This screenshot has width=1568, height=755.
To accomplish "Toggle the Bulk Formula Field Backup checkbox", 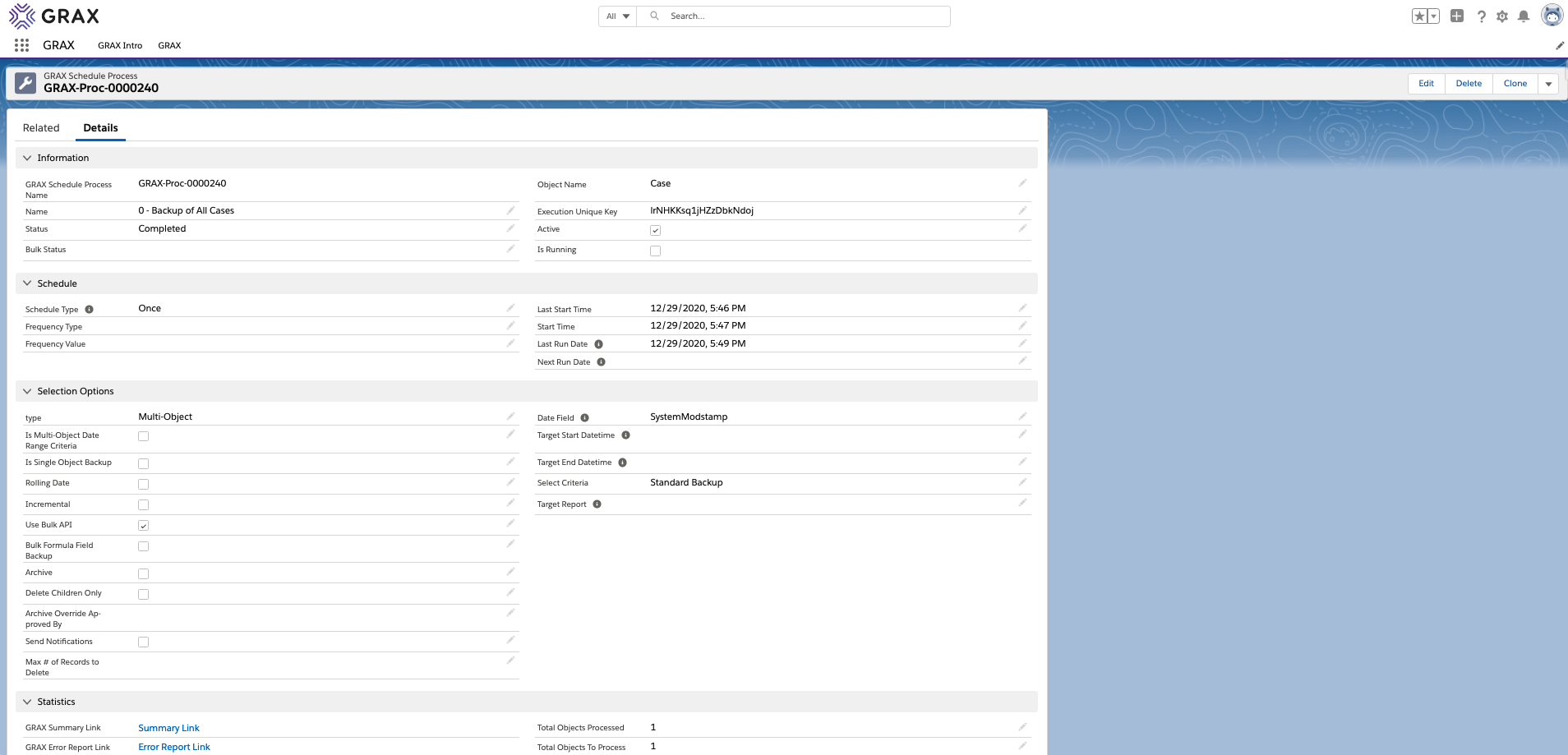I will pyautogui.click(x=143, y=546).
